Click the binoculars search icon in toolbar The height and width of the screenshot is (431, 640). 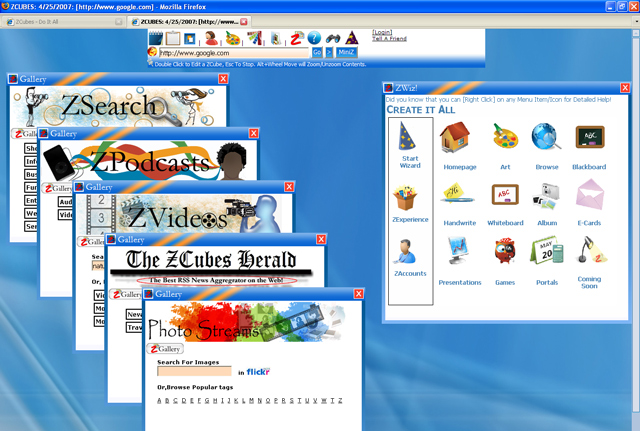pos(333,39)
